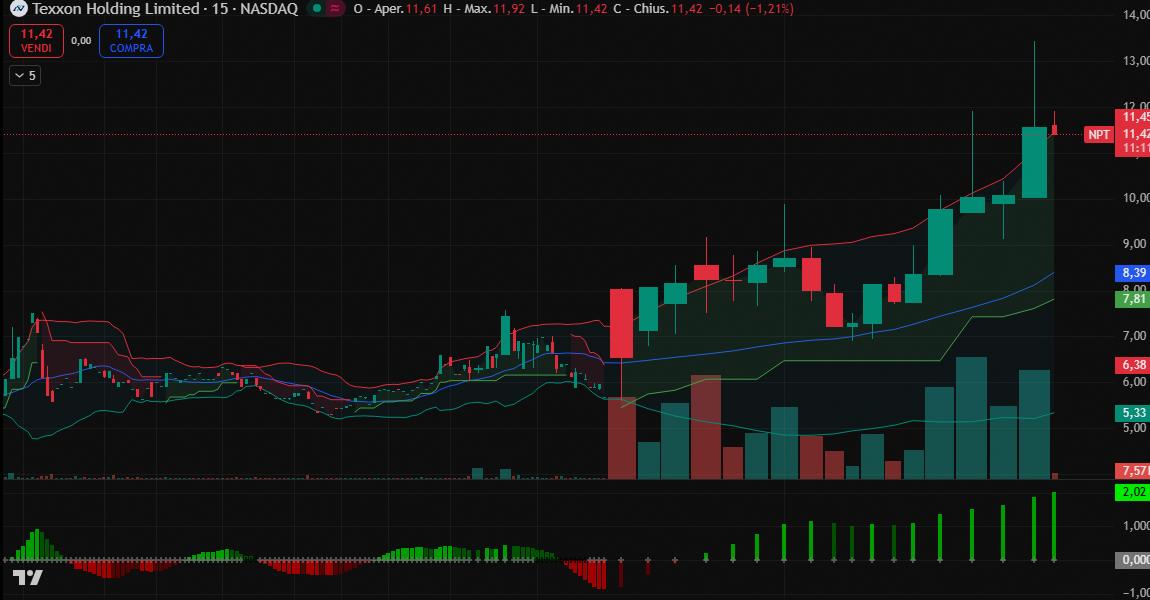The height and width of the screenshot is (600, 1150).
Task: Click the blue COMPRA buy button
Action: tap(131, 40)
